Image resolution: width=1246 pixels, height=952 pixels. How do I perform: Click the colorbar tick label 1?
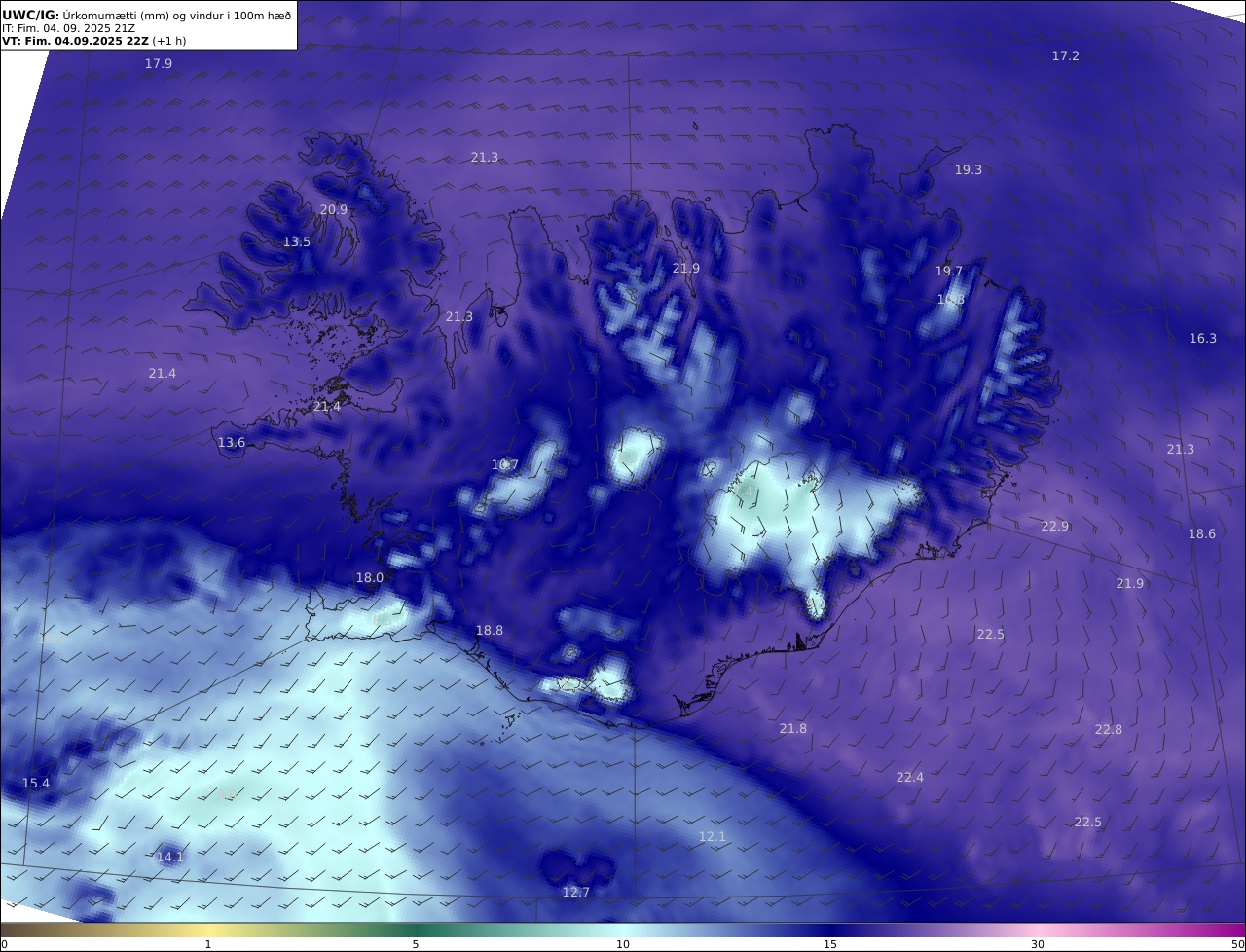coord(208,944)
